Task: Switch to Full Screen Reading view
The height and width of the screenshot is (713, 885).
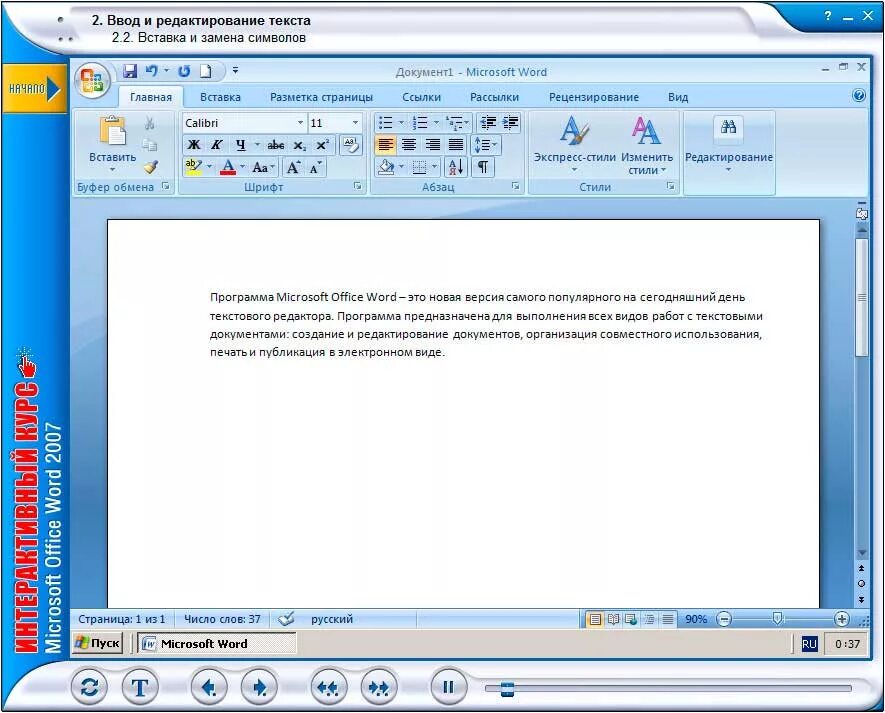Action: [613, 619]
